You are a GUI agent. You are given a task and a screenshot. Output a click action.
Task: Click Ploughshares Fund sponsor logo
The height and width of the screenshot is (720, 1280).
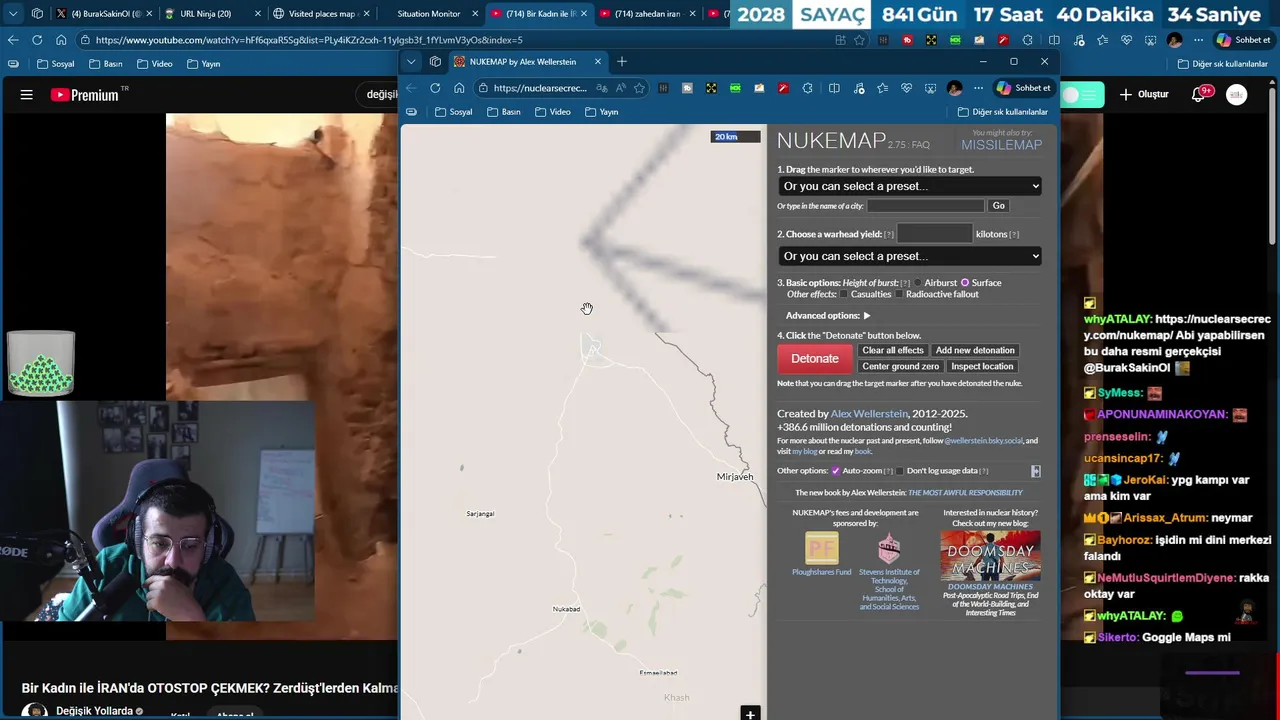(x=821, y=548)
